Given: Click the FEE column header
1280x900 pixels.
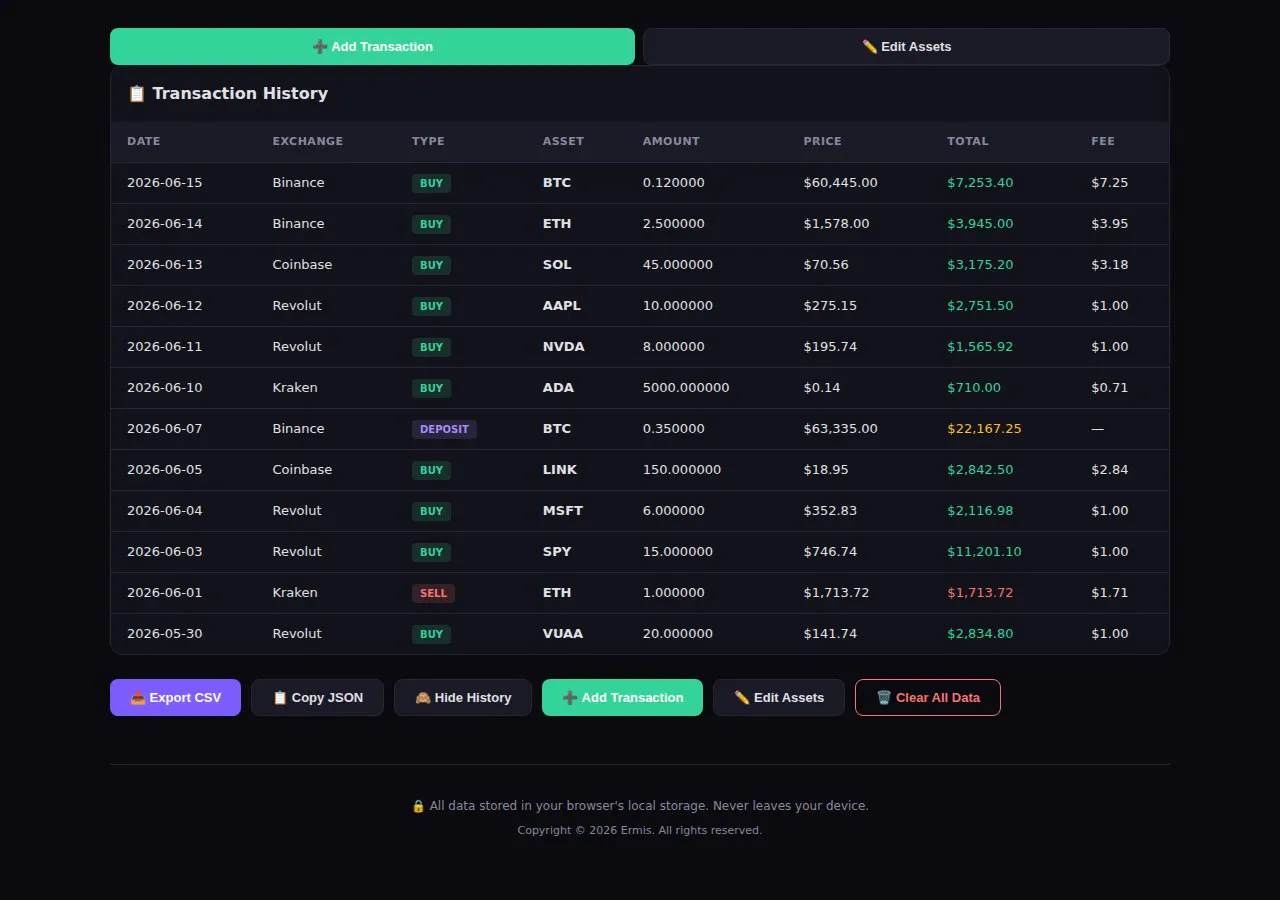Looking at the screenshot, I should [1103, 141].
